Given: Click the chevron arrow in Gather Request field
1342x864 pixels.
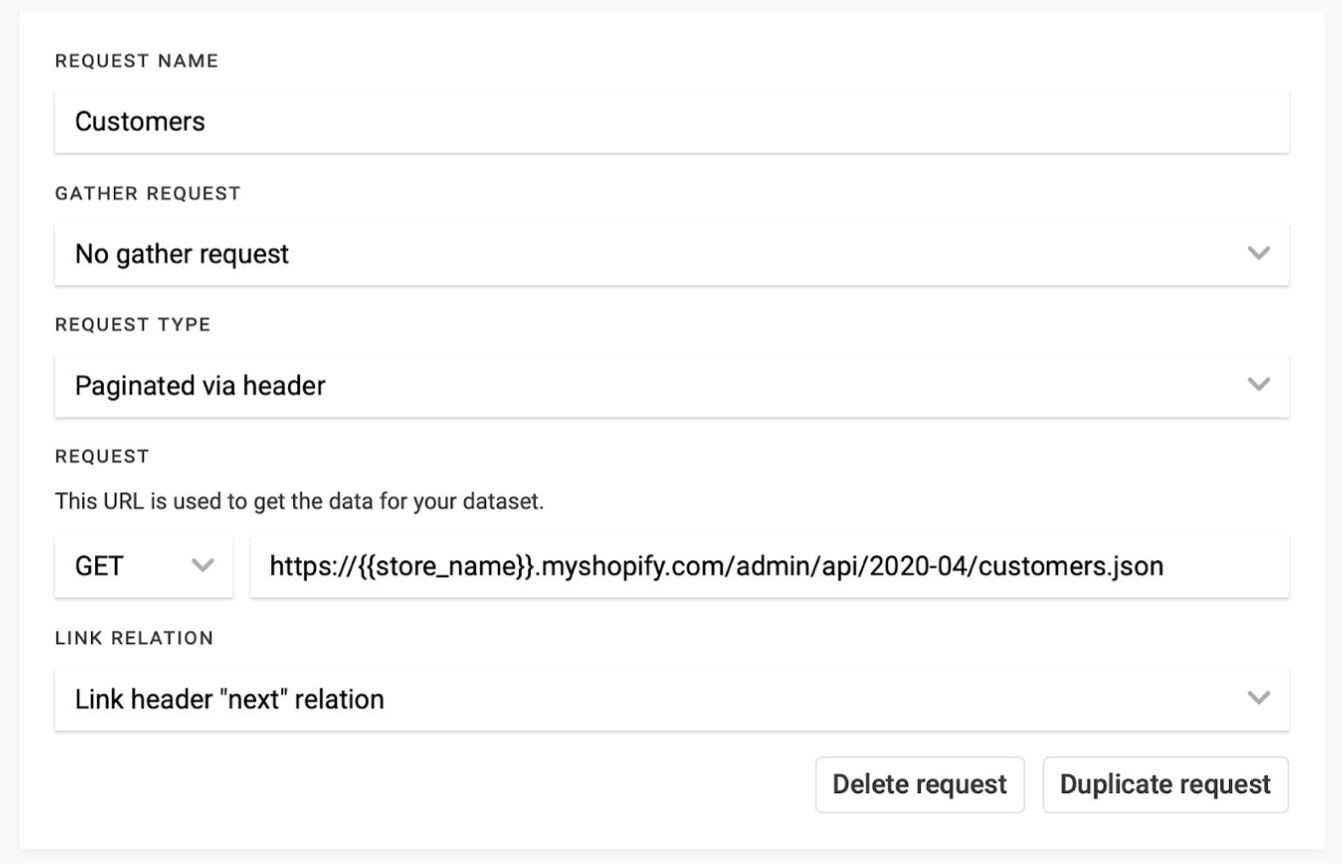Looking at the screenshot, I should 1259,253.
